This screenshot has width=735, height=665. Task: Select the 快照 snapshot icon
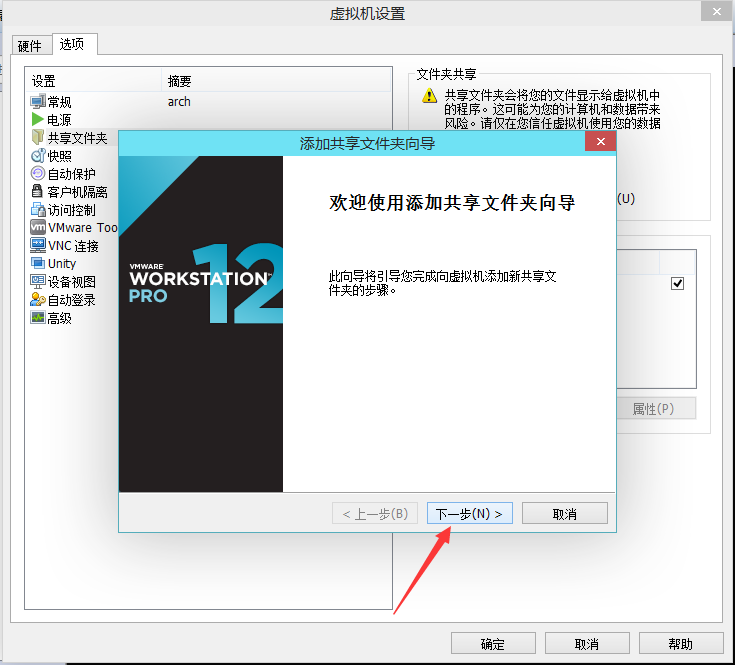point(38,156)
